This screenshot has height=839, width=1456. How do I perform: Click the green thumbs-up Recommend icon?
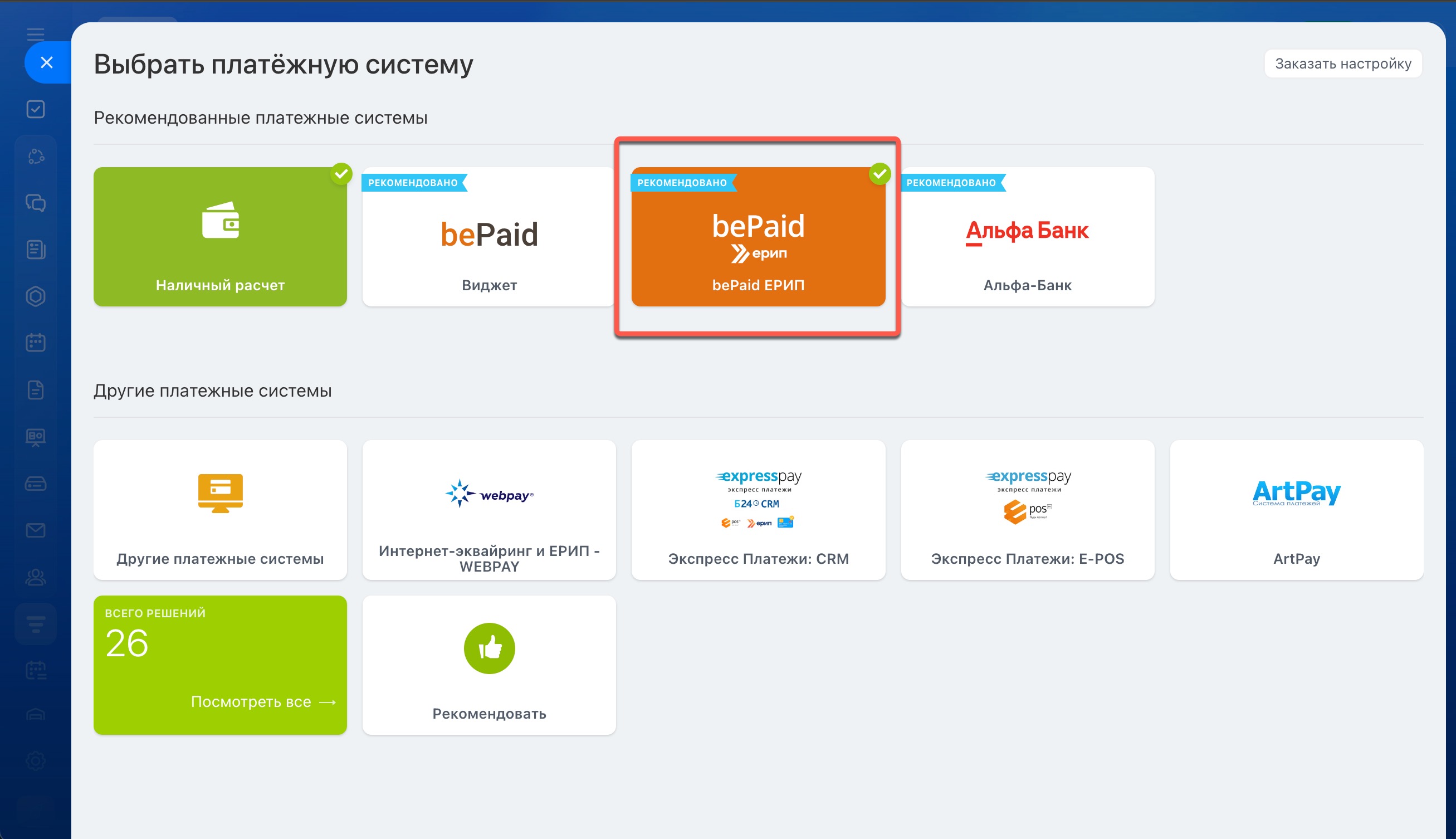pos(489,648)
